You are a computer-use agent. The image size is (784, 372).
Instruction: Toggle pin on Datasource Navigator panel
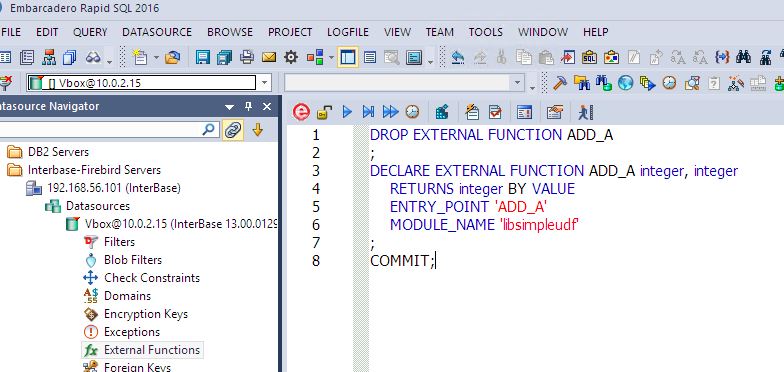(x=248, y=106)
